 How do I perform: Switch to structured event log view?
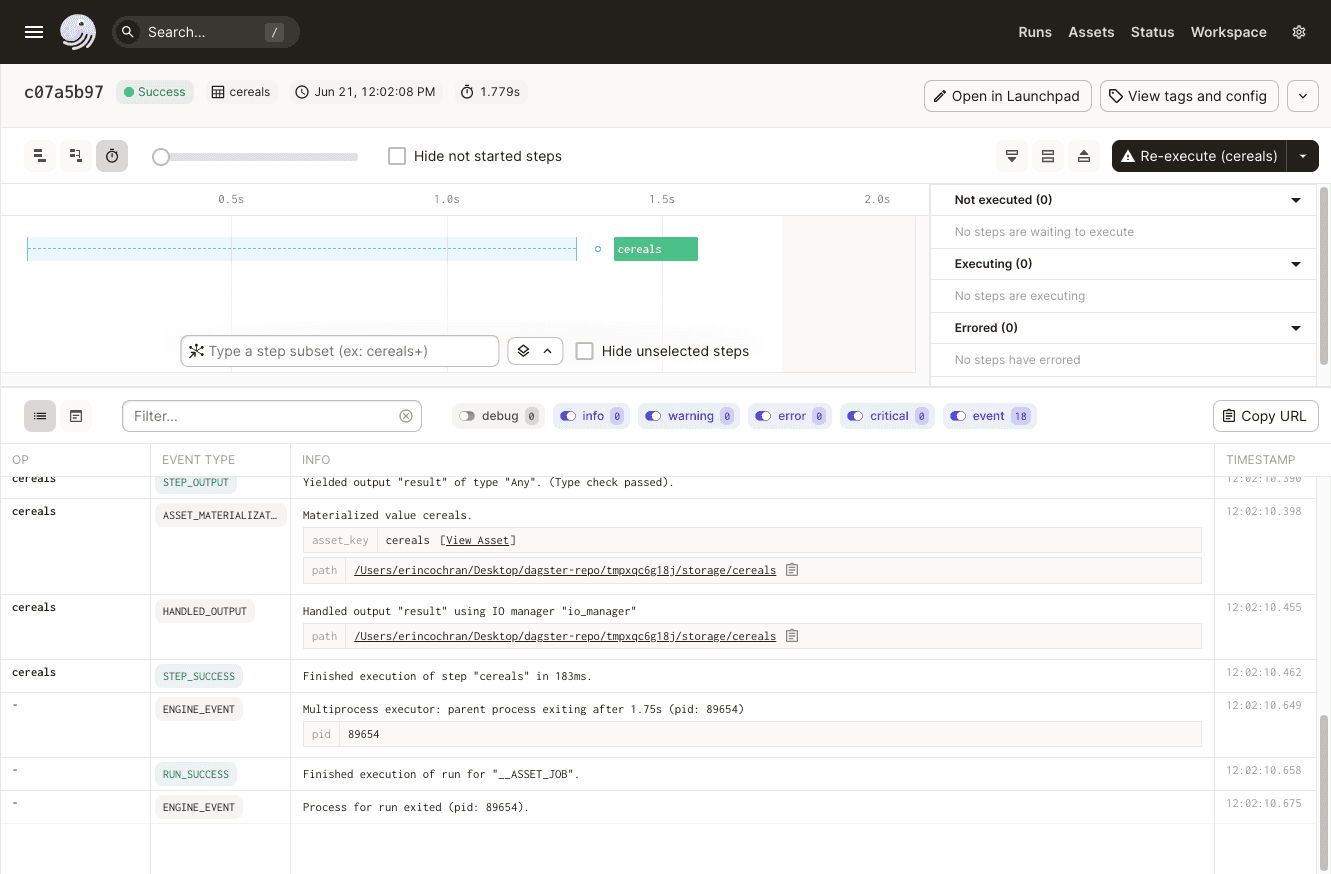tap(40, 416)
